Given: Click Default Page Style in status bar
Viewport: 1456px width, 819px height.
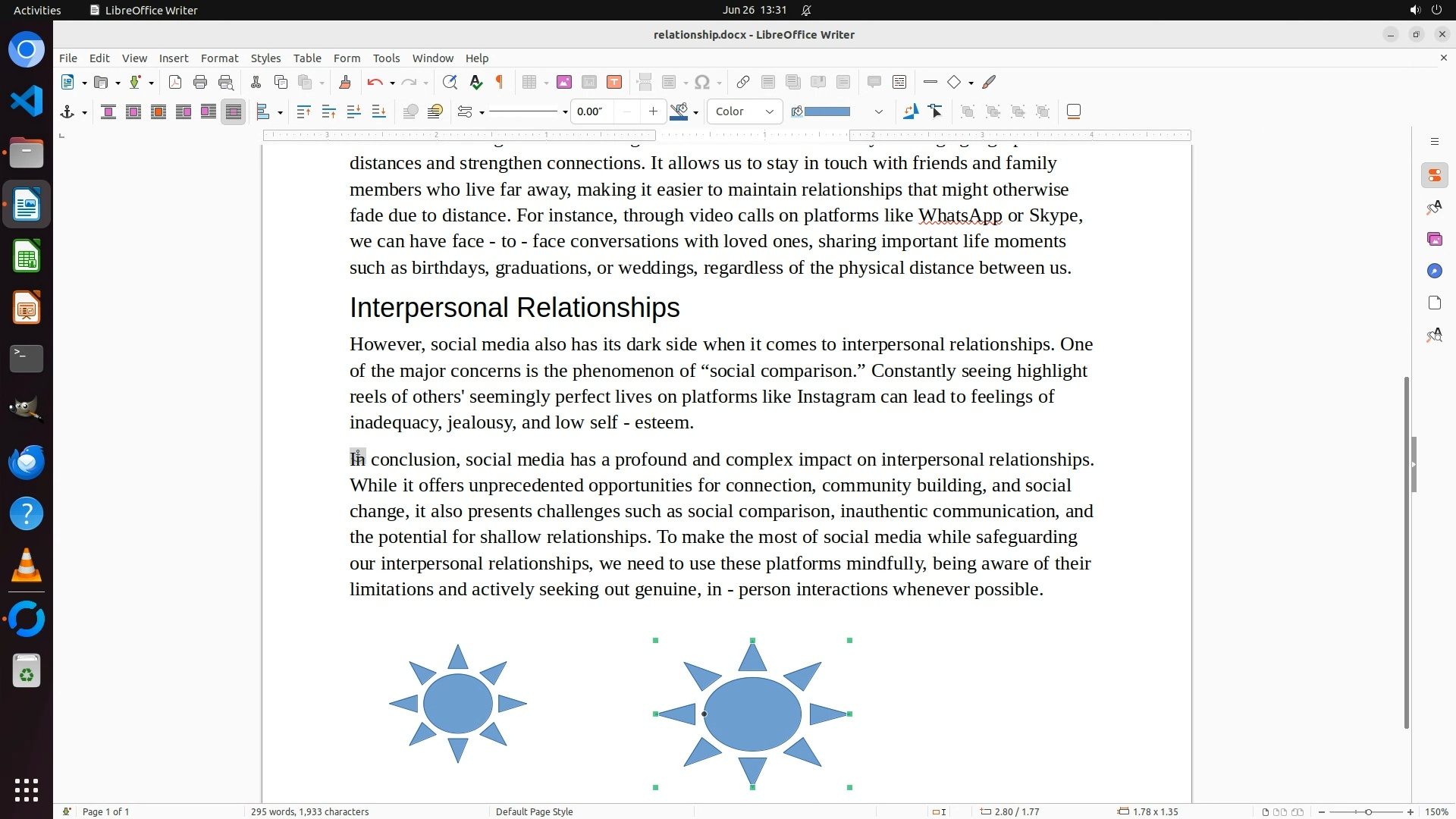Looking at the screenshot, I should (x=534, y=811).
